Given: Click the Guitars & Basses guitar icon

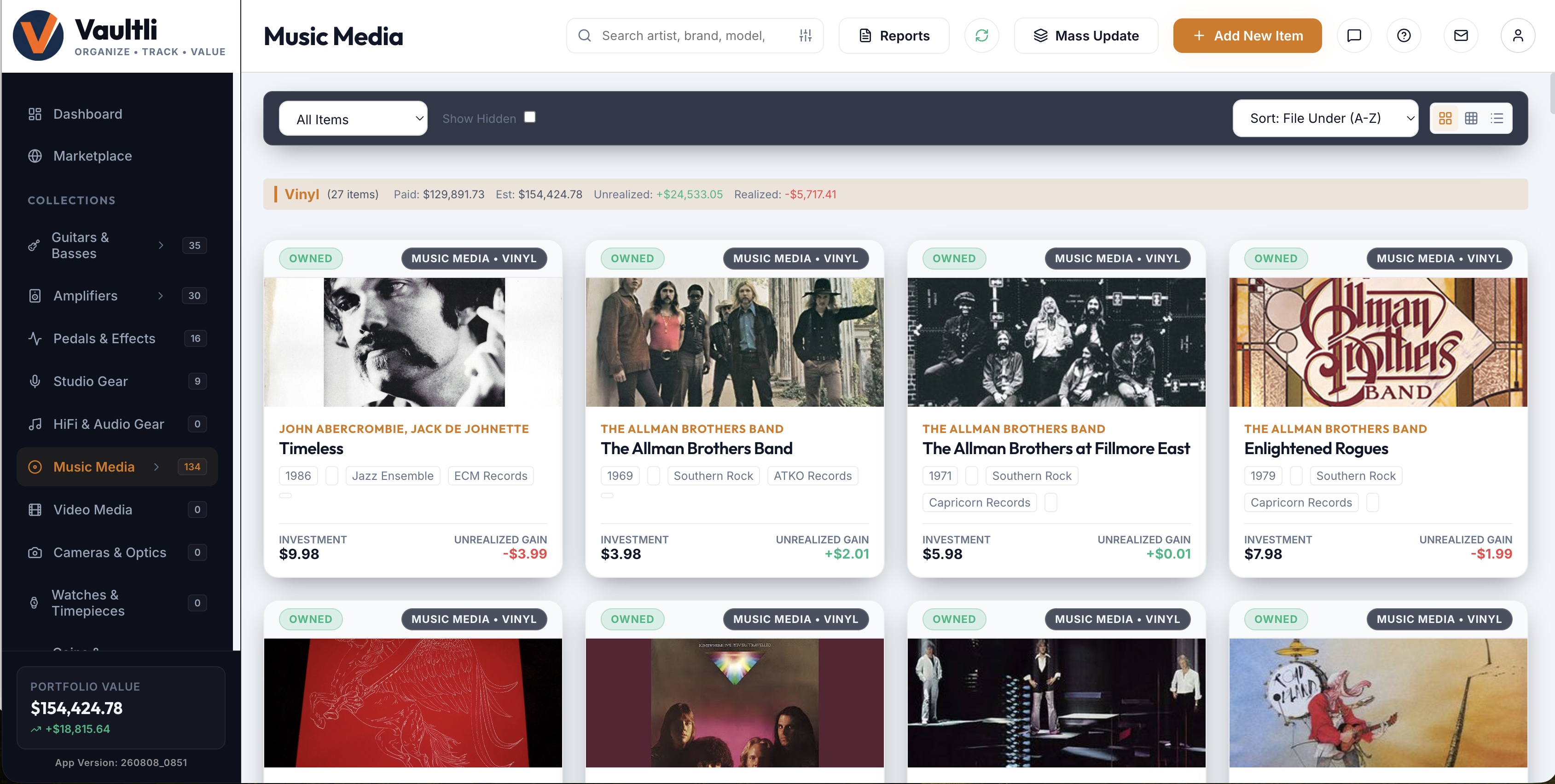Looking at the screenshot, I should 34,245.
